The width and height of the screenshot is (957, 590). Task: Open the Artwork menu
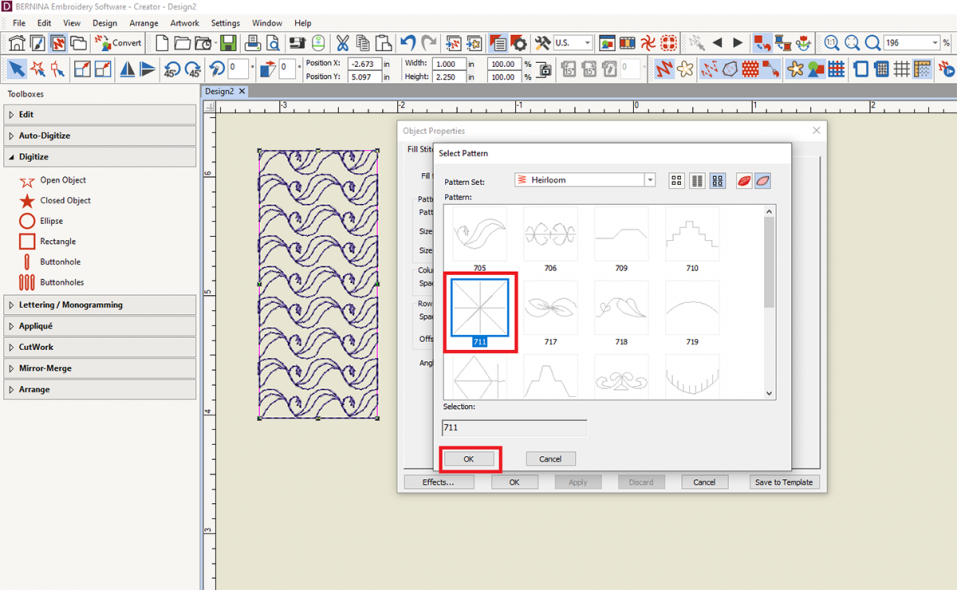pos(184,22)
